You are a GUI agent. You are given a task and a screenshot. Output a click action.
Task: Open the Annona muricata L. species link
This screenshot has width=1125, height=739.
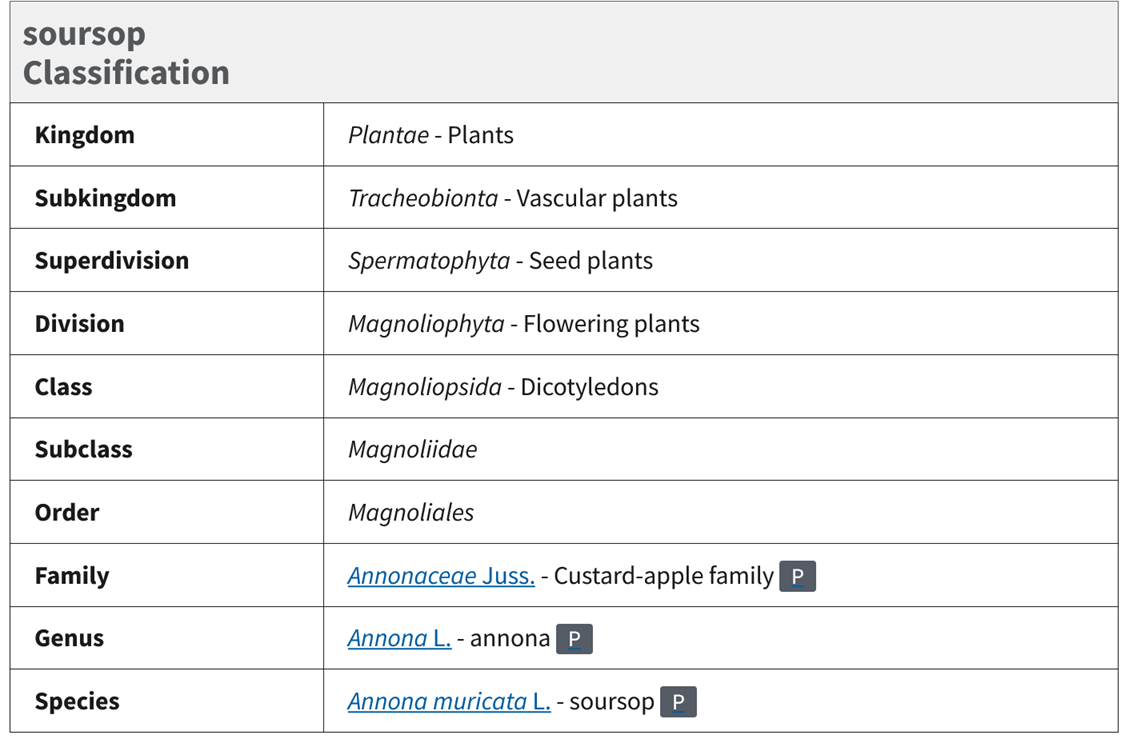[x=449, y=703]
